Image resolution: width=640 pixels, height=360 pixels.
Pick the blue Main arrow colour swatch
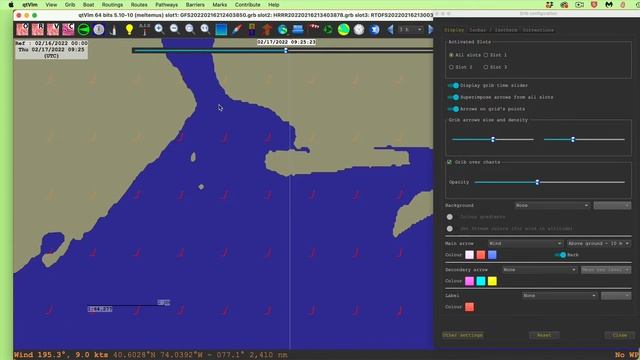492,255
